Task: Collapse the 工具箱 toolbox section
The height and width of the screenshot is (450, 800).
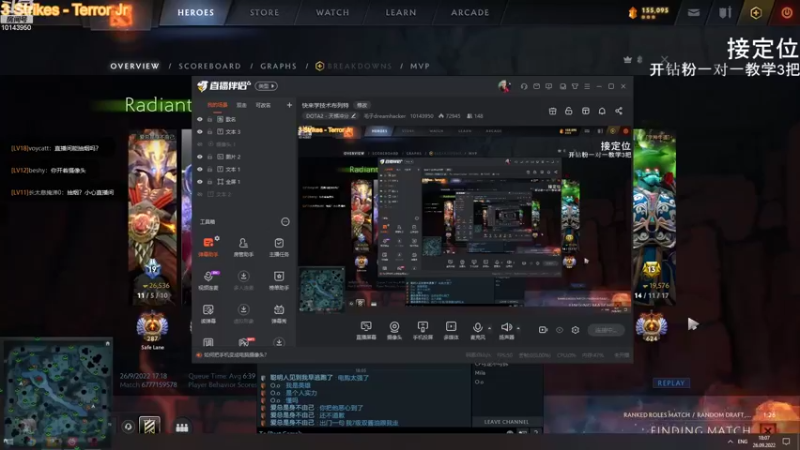Action: [285, 221]
